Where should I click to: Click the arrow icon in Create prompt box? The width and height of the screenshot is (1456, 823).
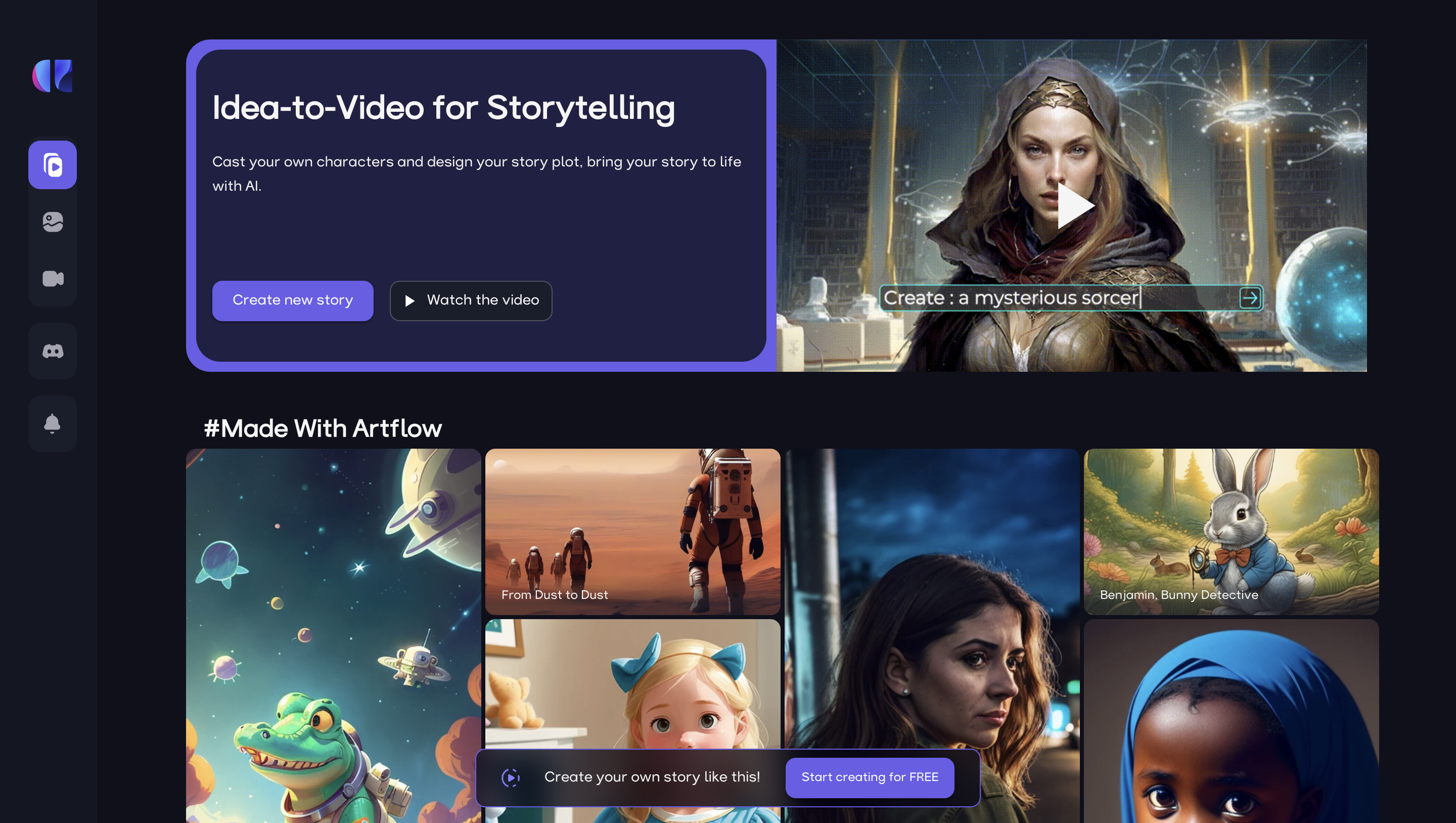click(x=1249, y=297)
